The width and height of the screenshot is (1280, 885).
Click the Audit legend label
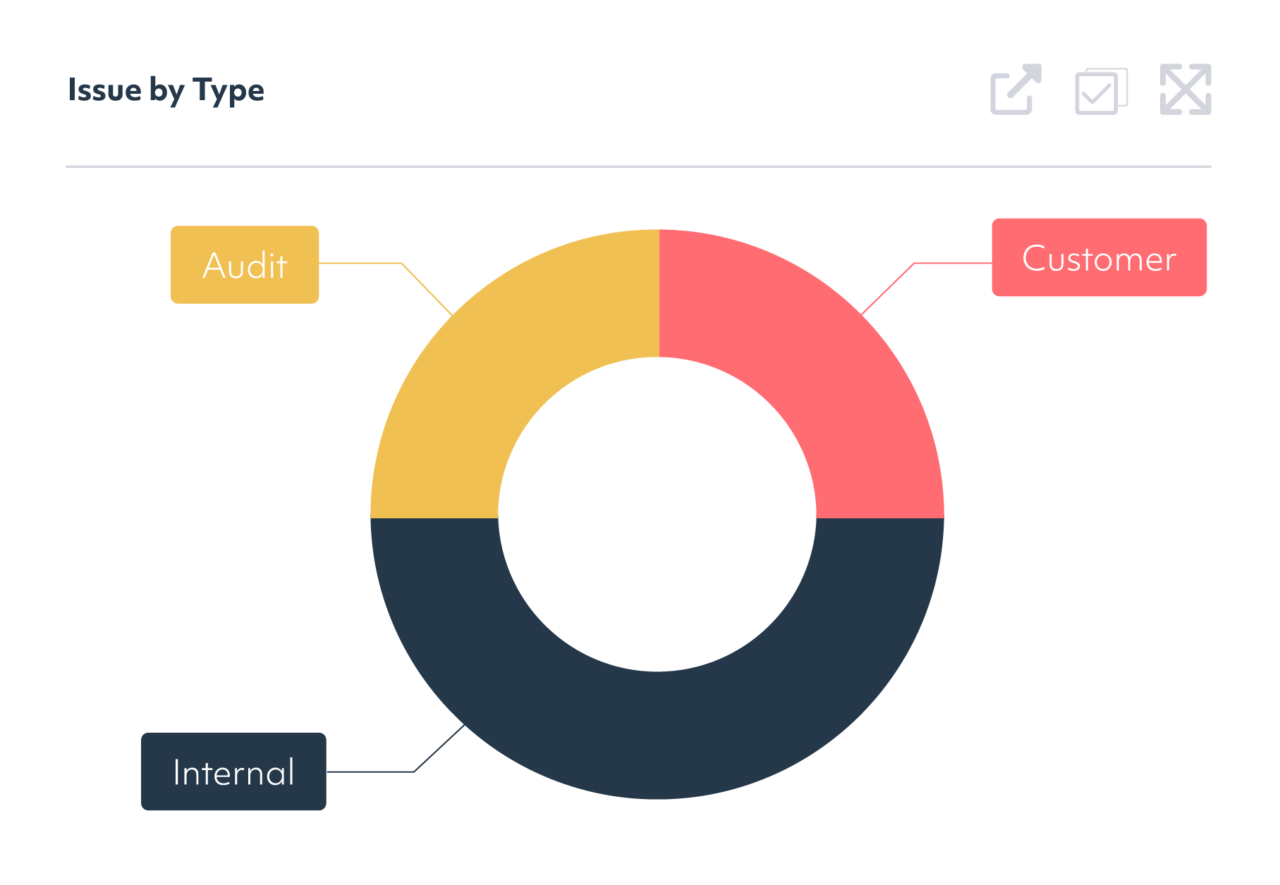click(x=244, y=264)
